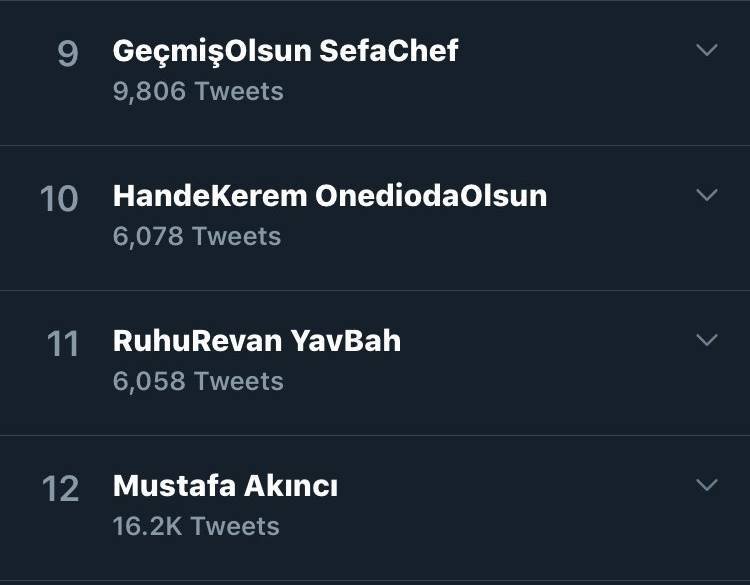Click the 16.2K Tweets count
The height and width of the screenshot is (585, 750).
pos(196,526)
